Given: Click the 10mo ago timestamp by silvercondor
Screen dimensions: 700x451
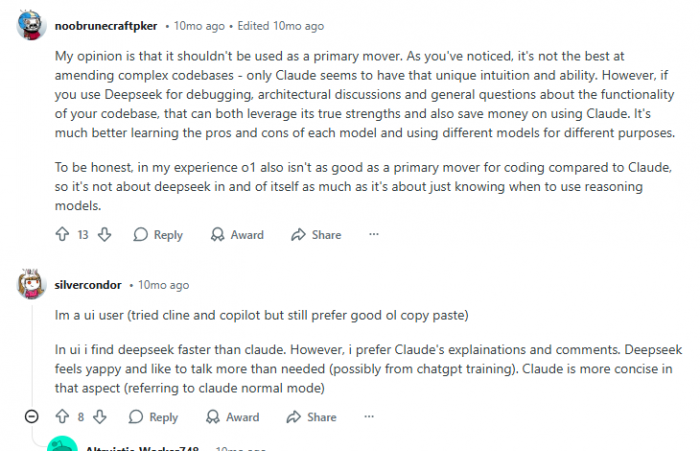Looking at the screenshot, I should point(163,285).
